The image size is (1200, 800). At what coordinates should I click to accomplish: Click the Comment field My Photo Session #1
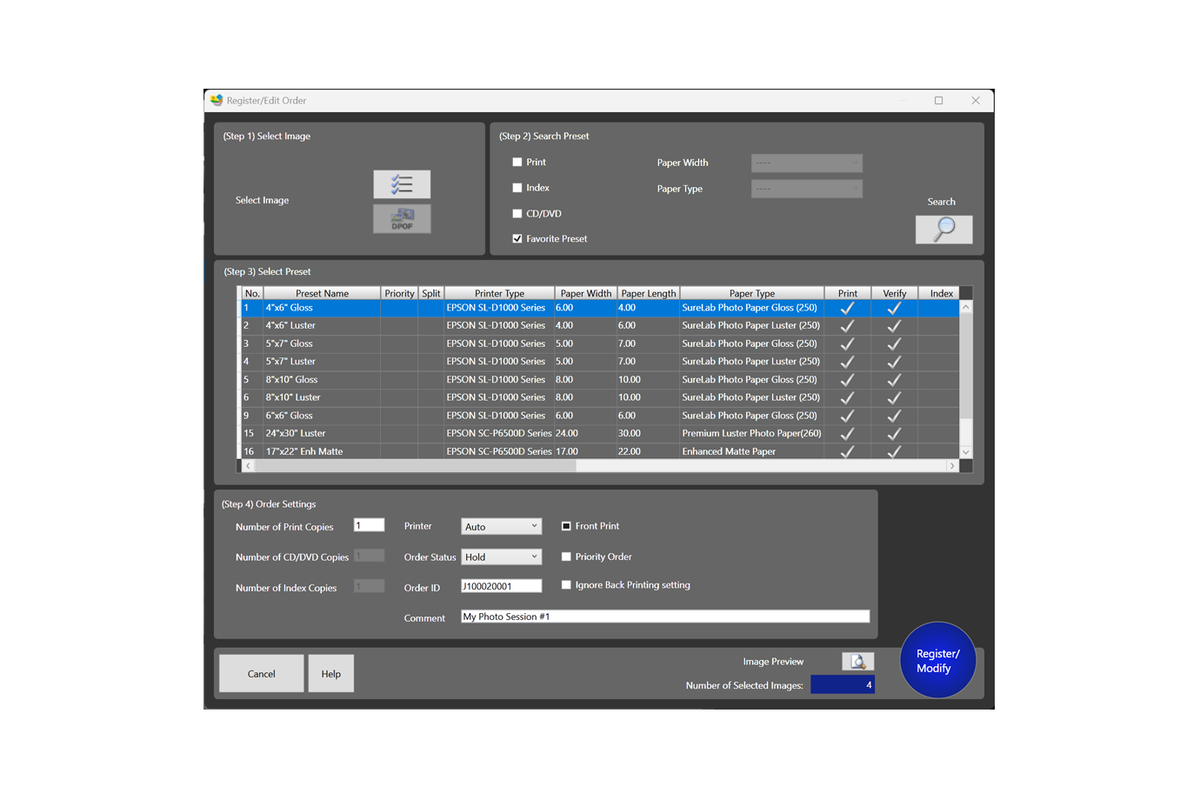pos(665,617)
